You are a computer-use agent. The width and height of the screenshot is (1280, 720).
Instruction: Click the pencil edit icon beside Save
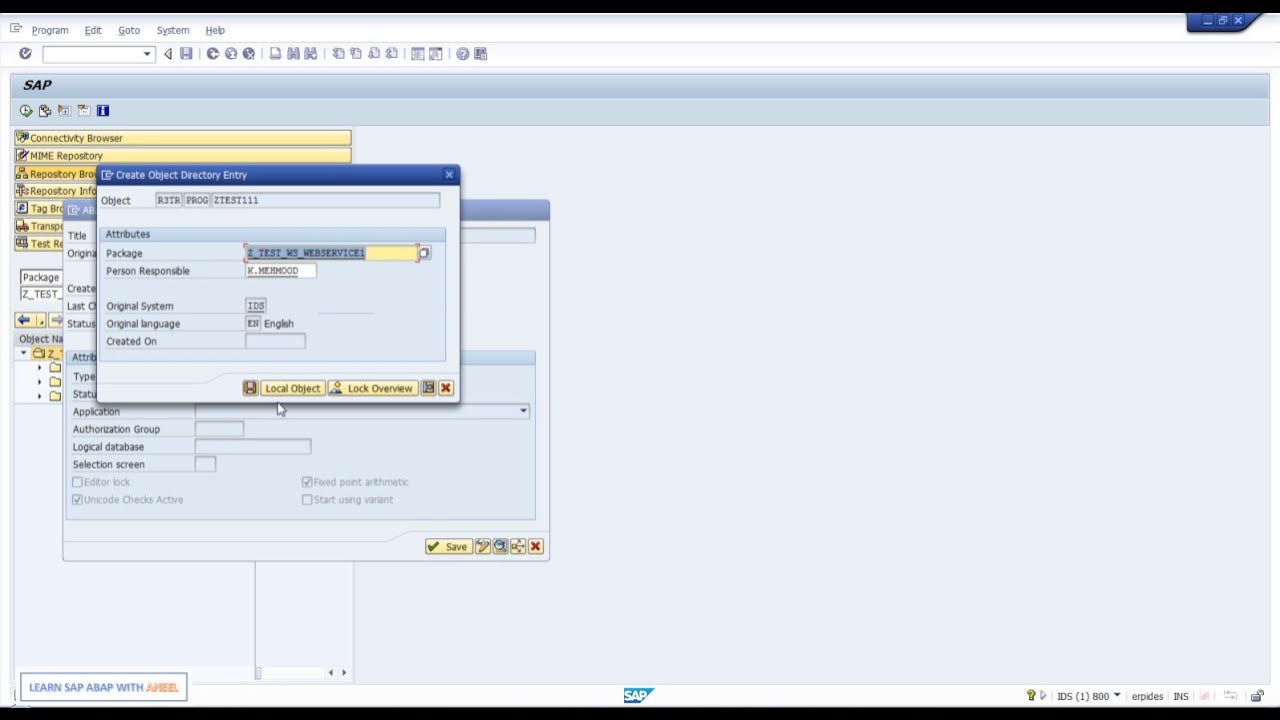point(483,546)
